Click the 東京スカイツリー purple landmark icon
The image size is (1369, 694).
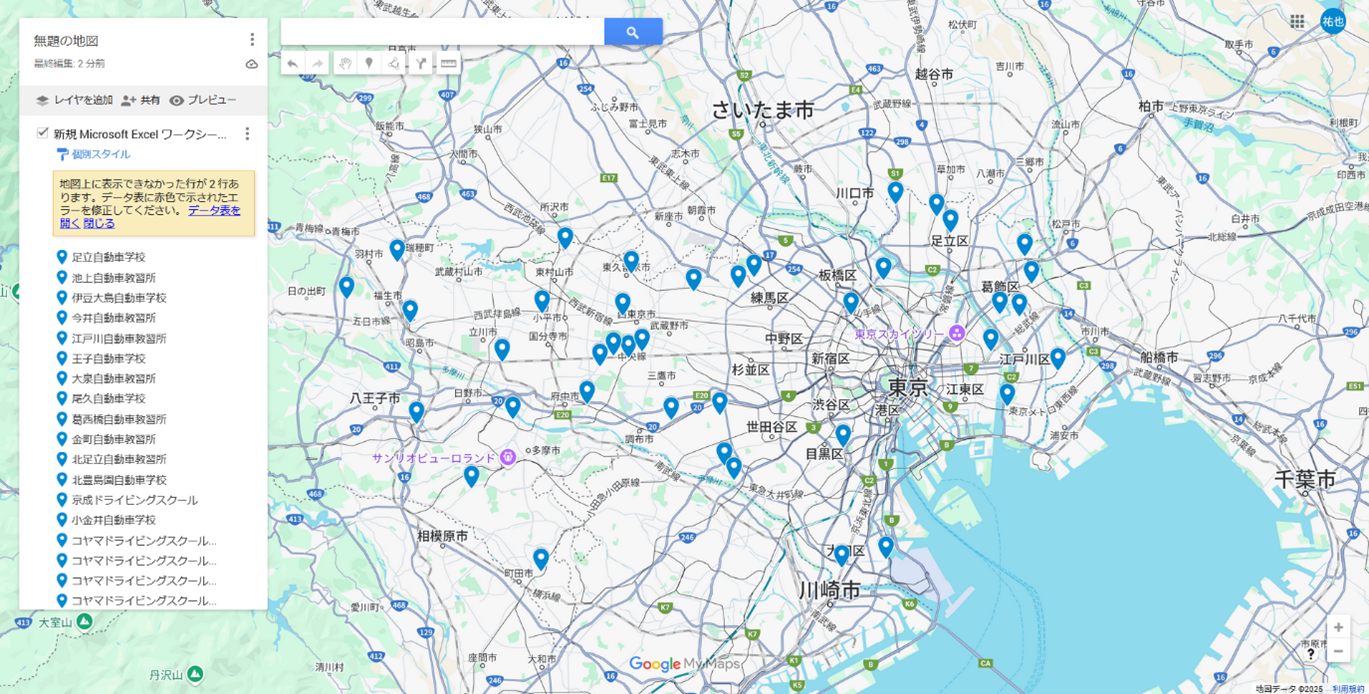pos(957,333)
